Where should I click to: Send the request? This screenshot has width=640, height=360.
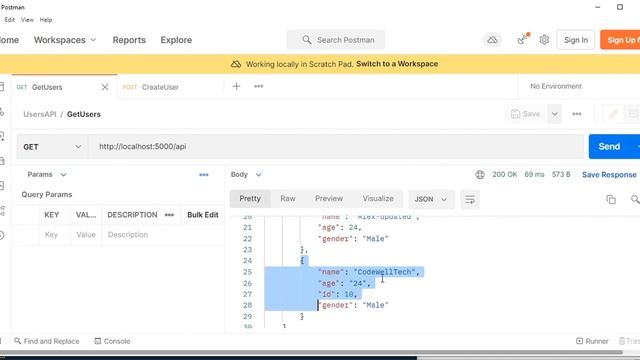point(609,147)
